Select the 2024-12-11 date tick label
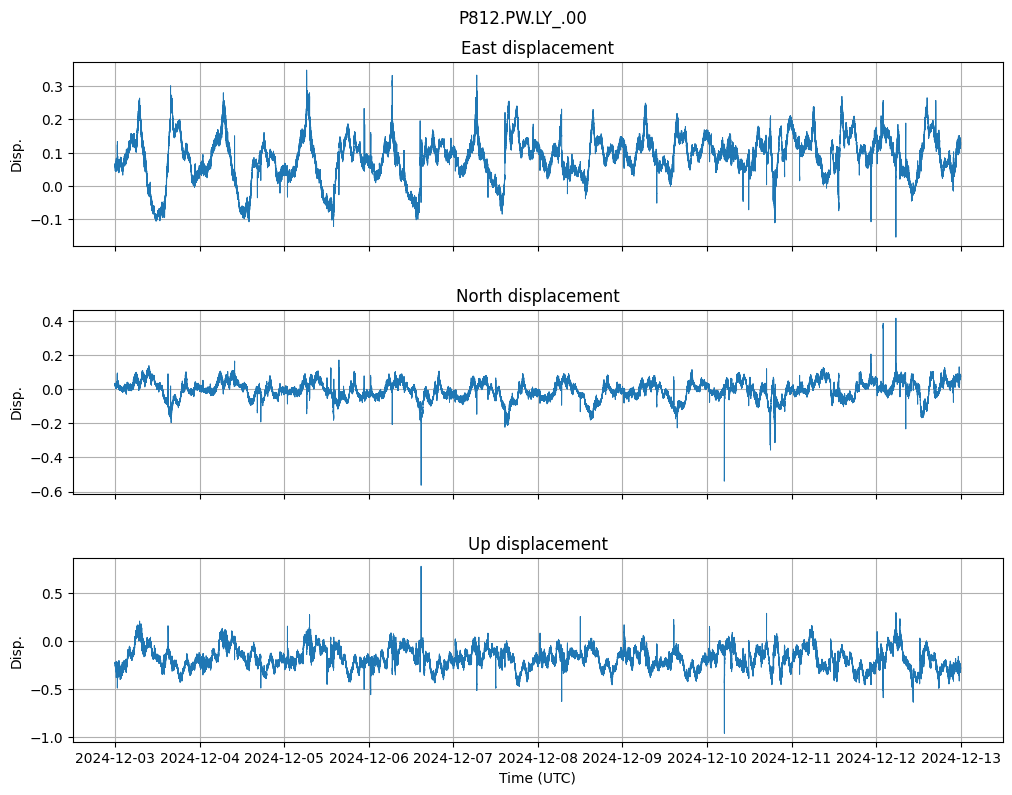This screenshot has width=1012, height=795. [792, 759]
